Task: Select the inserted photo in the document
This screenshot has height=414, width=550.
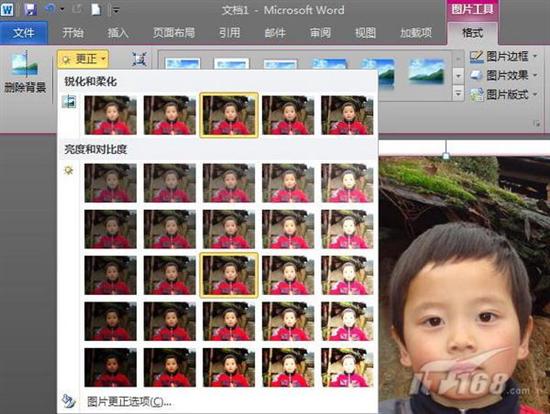Action: pyautogui.click(x=464, y=284)
